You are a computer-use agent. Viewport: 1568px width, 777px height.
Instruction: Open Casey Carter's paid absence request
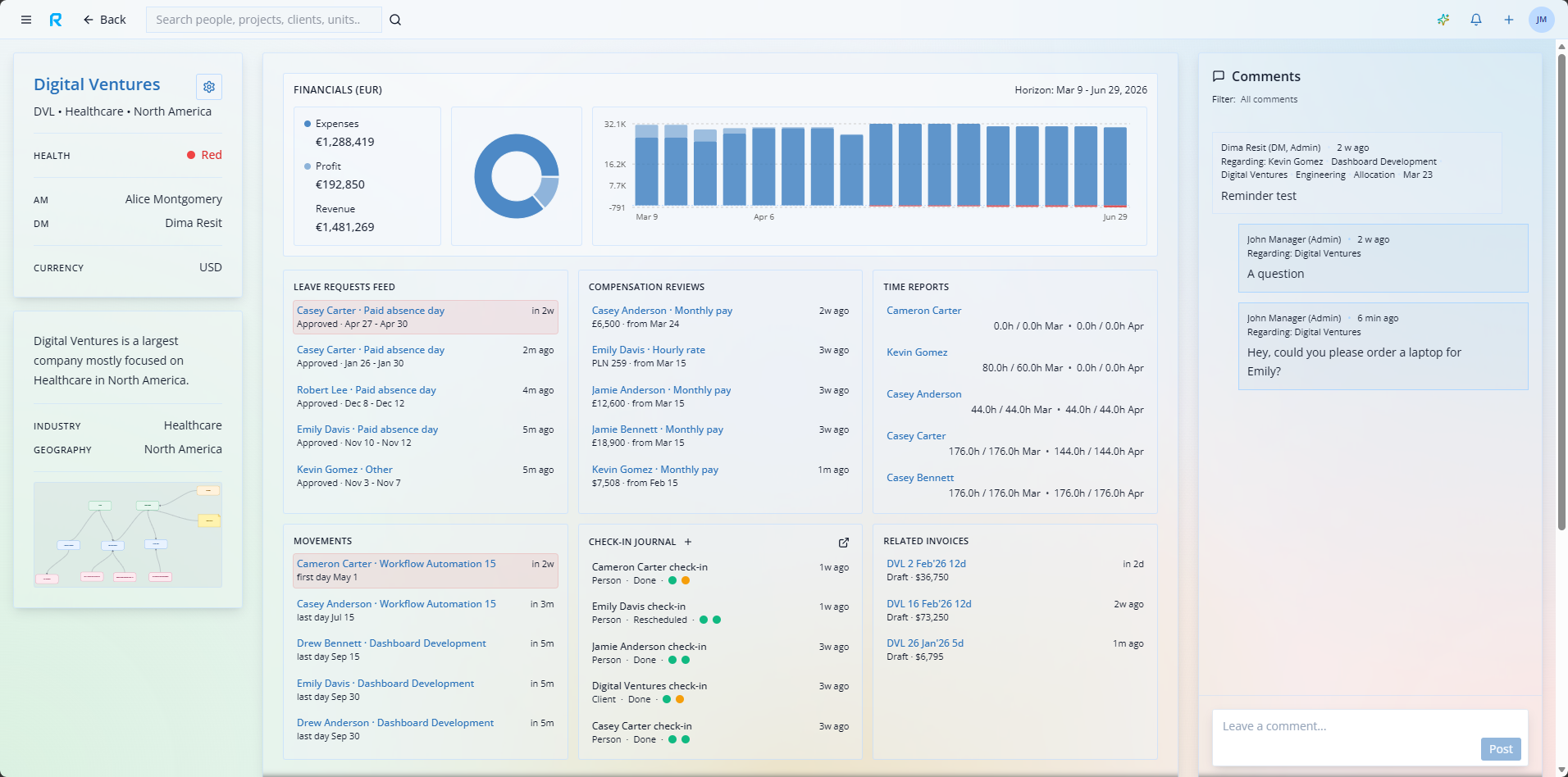[370, 310]
